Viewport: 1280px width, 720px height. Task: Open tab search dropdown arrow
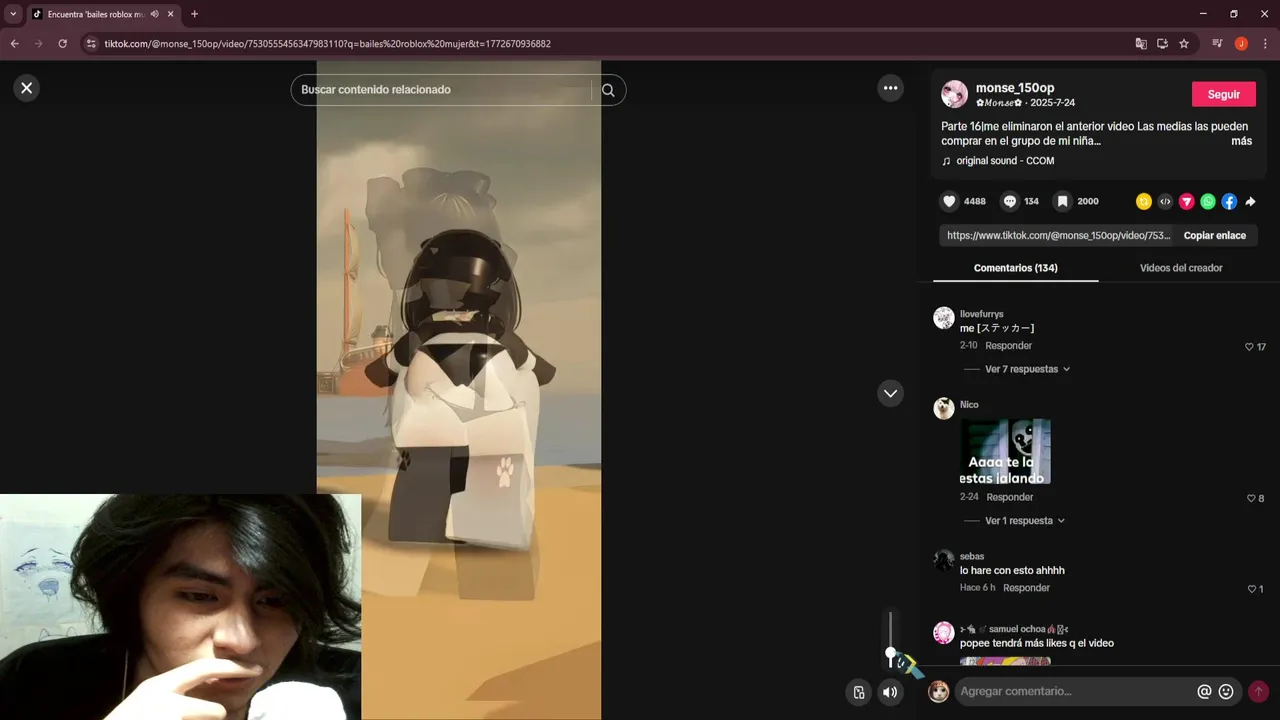13,14
